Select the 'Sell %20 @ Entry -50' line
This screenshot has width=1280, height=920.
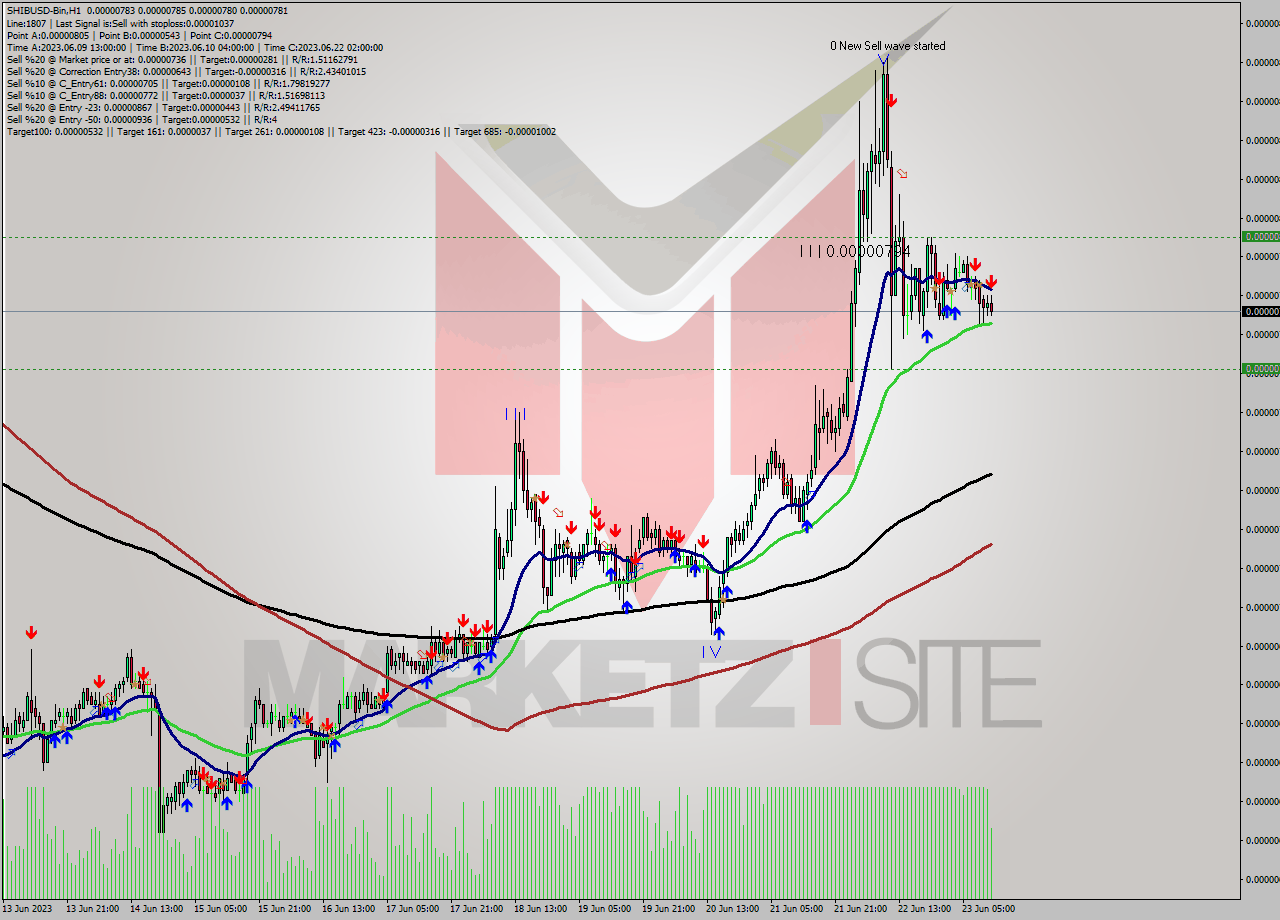(x=141, y=119)
